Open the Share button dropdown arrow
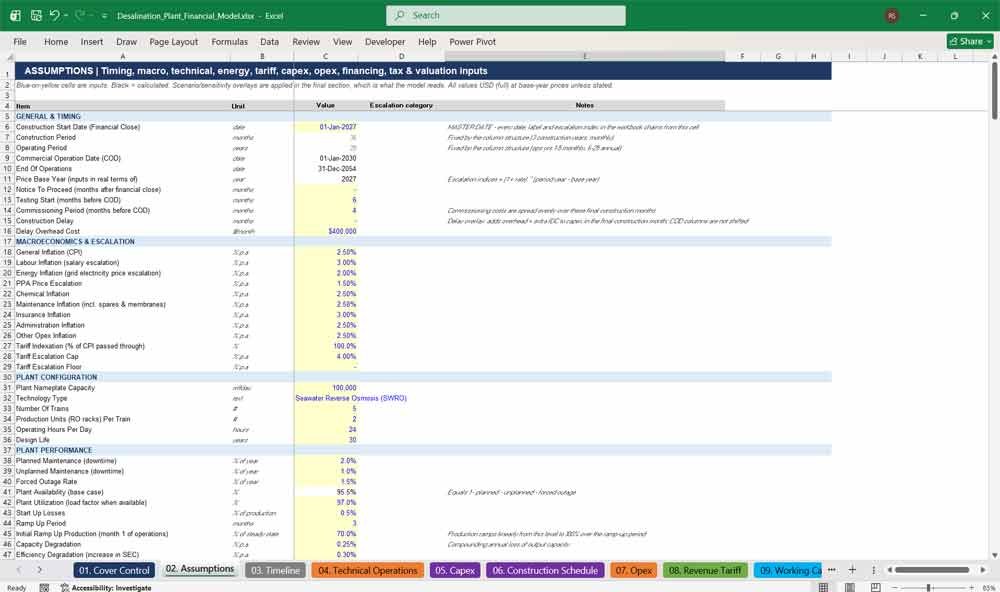 (x=989, y=41)
